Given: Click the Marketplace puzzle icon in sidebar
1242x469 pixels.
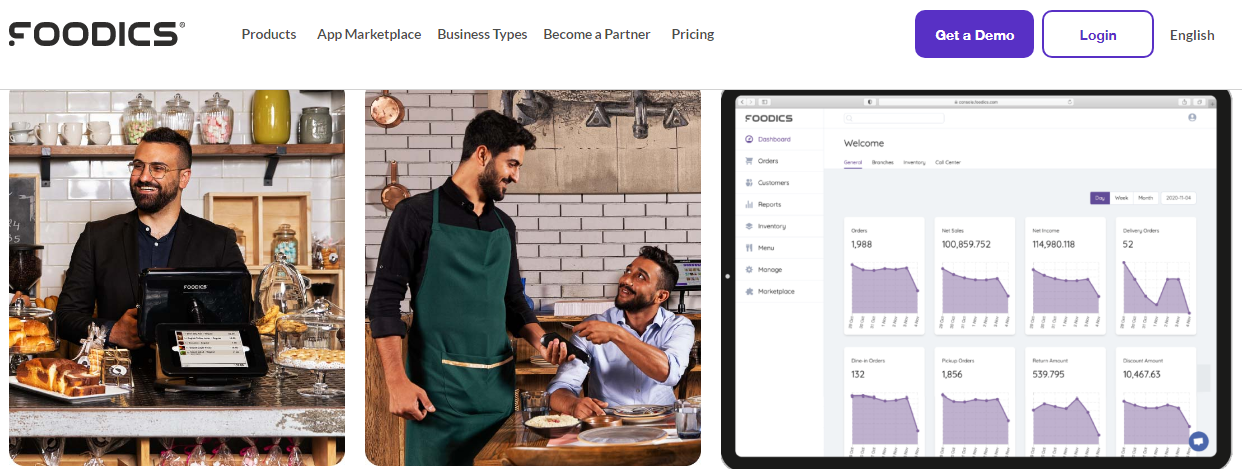Looking at the screenshot, I should 749,291.
